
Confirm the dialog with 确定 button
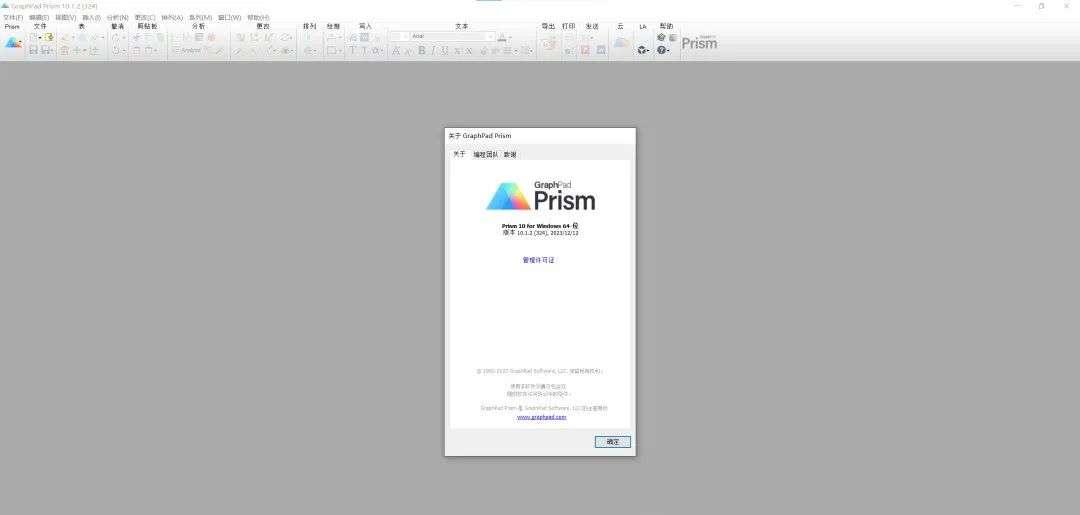[612, 442]
